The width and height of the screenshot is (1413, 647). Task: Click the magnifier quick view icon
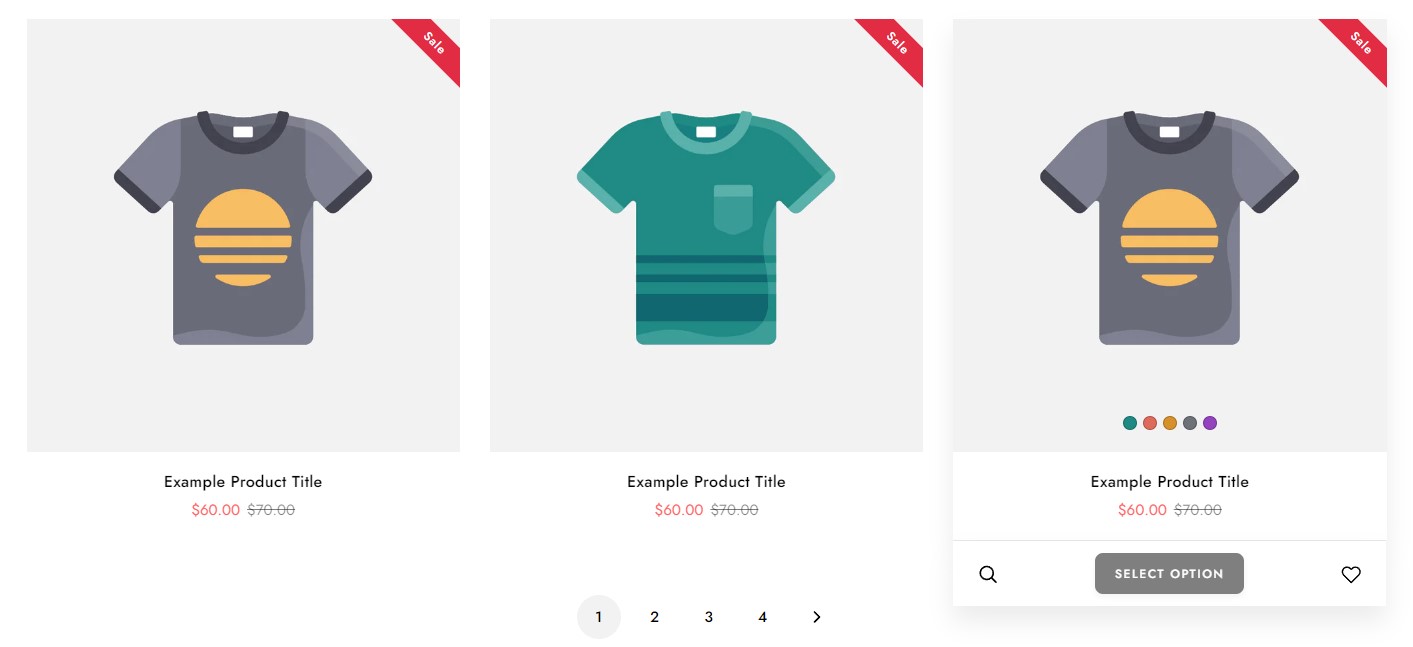point(988,574)
